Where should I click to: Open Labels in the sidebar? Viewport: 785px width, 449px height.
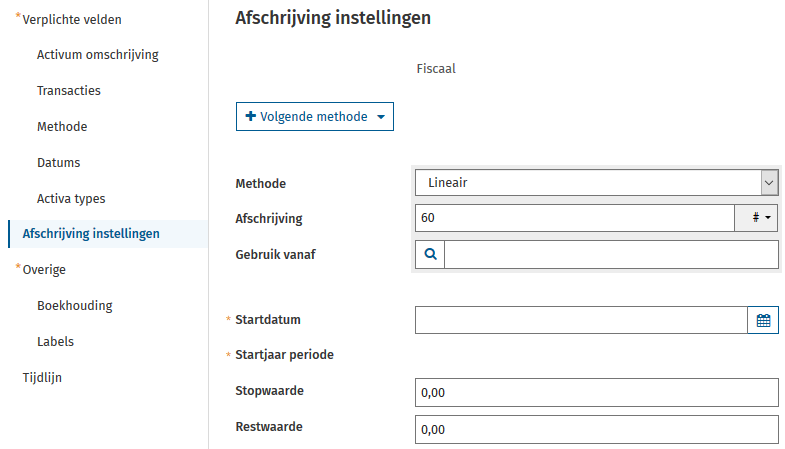tap(55, 341)
